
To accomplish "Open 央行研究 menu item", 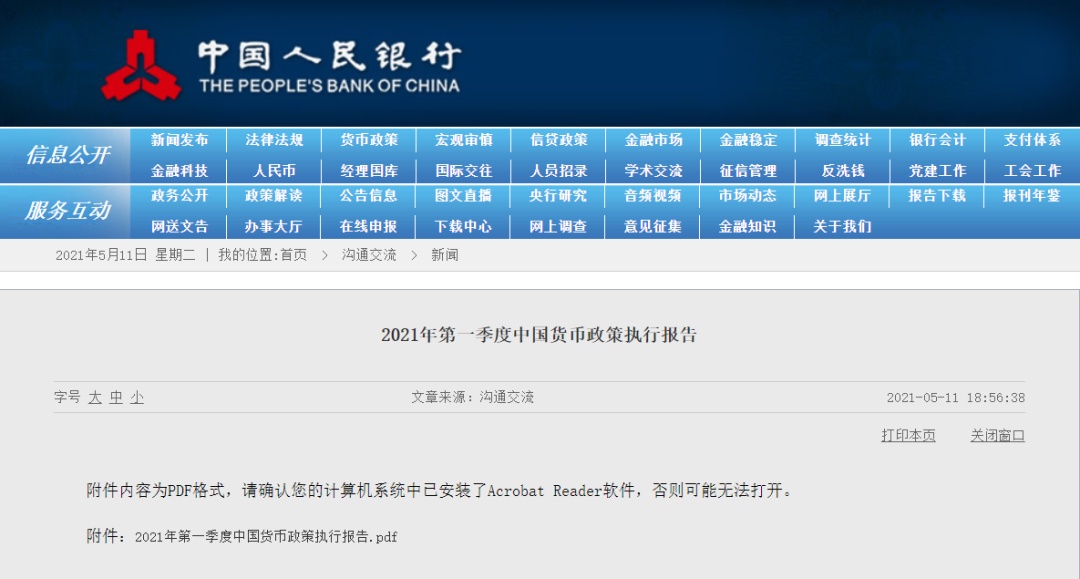I will (559, 196).
